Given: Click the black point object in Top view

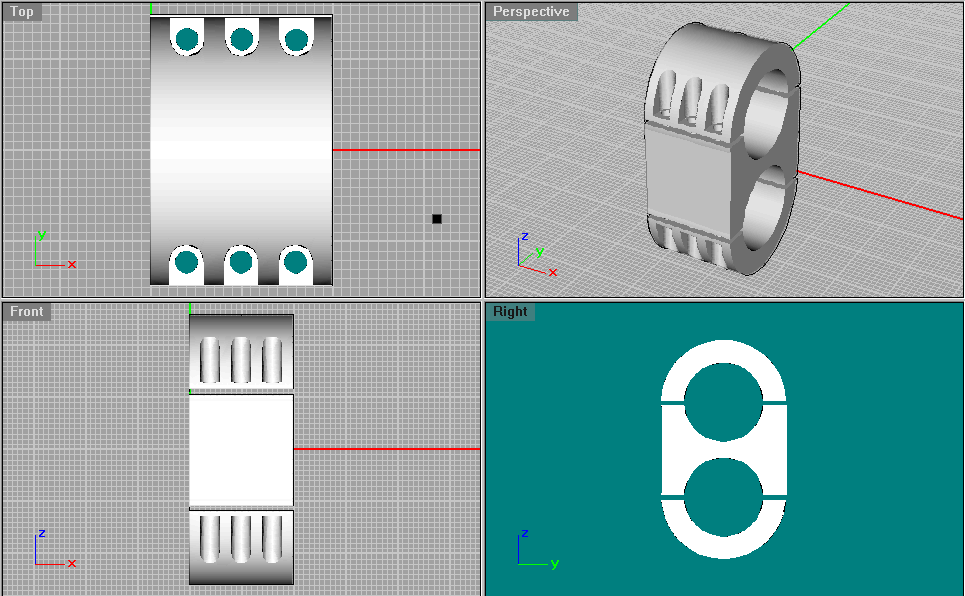Looking at the screenshot, I should pyautogui.click(x=437, y=219).
